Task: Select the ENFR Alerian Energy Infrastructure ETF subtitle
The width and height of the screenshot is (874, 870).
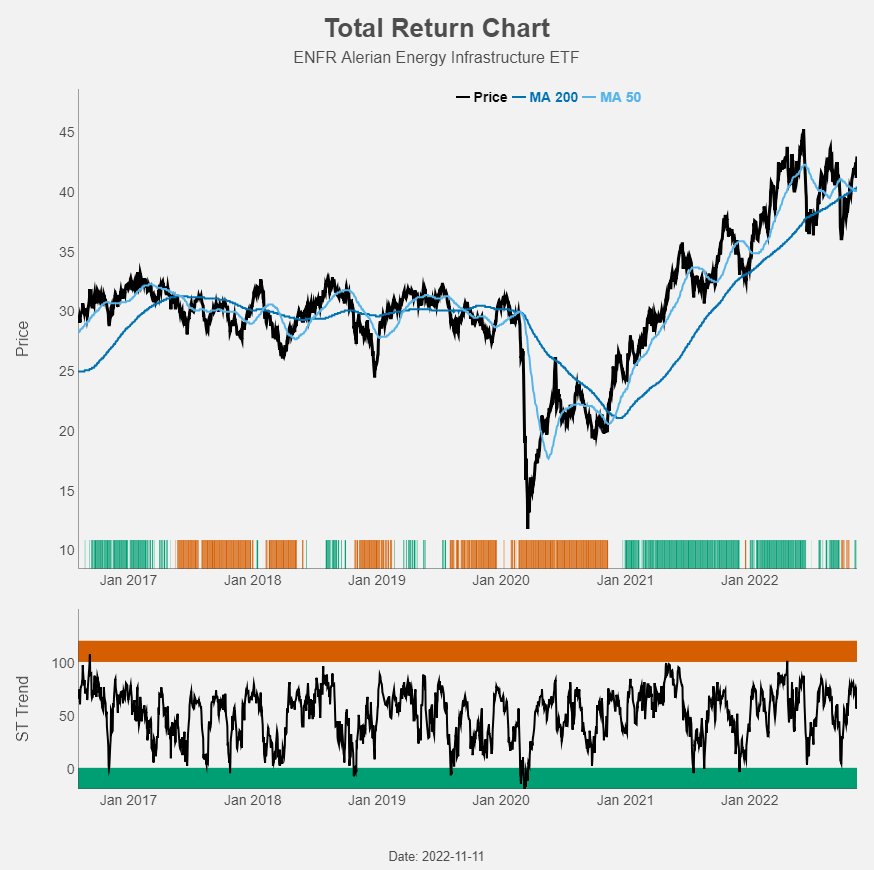Action: (x=436, y=57)
